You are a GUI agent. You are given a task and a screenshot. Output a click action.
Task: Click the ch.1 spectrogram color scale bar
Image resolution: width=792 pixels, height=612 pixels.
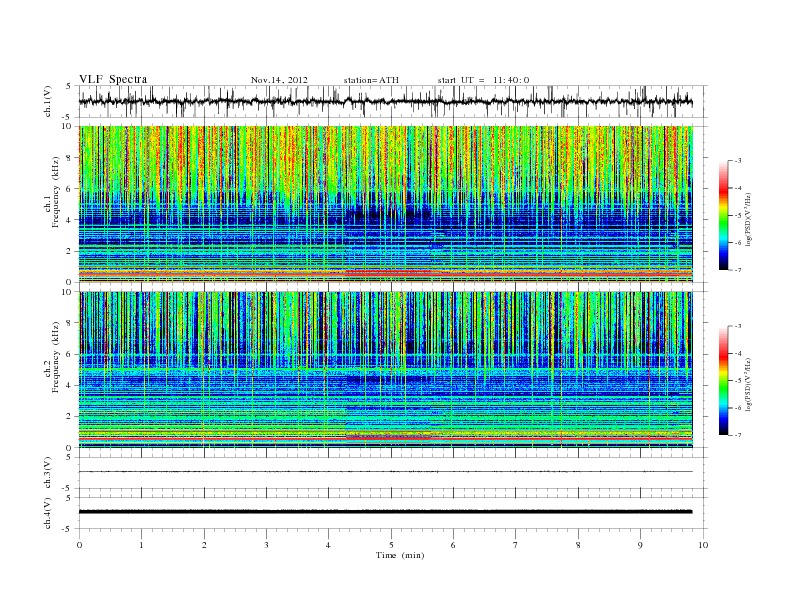pyautogui.click(x=724, y=216)
